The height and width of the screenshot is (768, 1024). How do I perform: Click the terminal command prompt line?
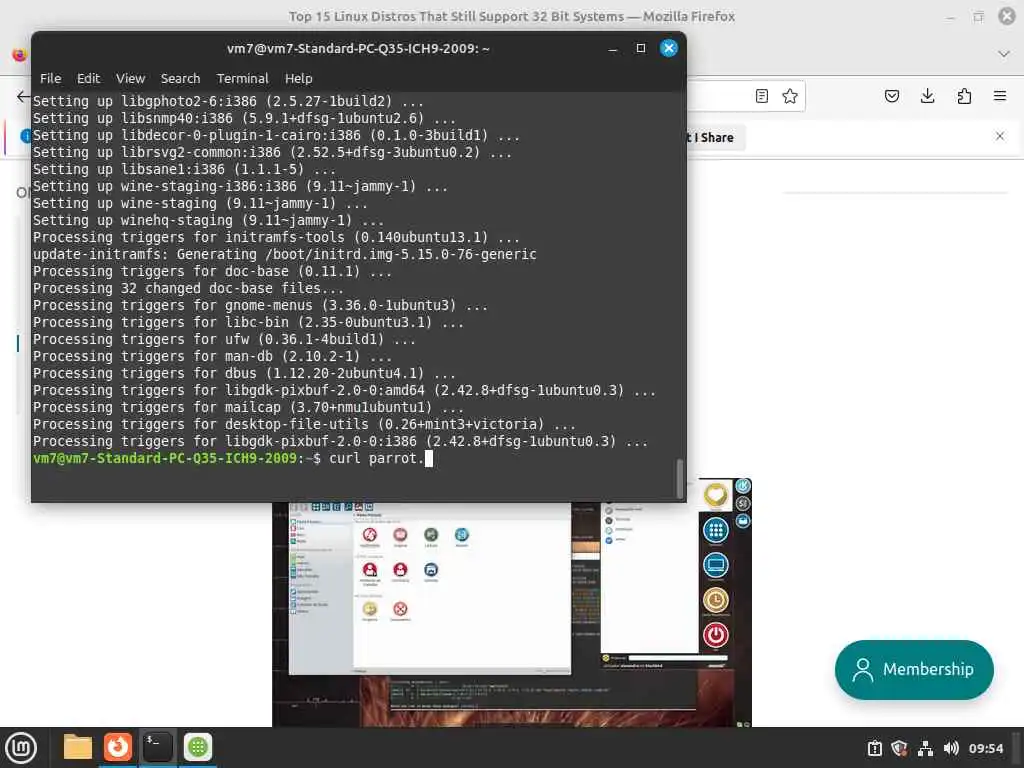[x=233, y=458]
